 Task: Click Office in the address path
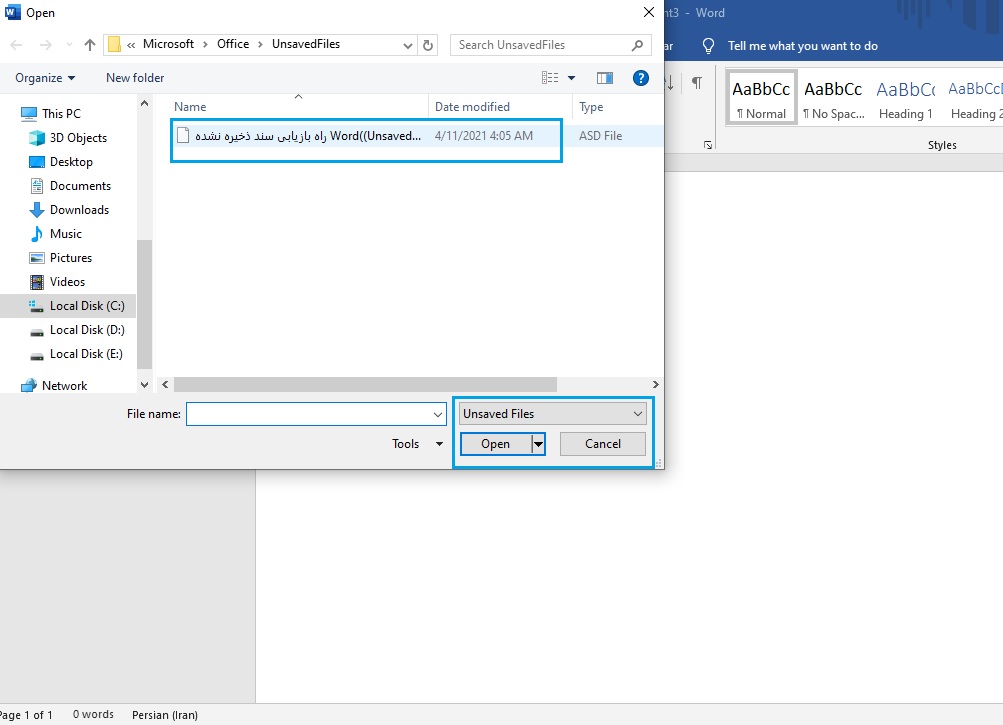(233, 44)
